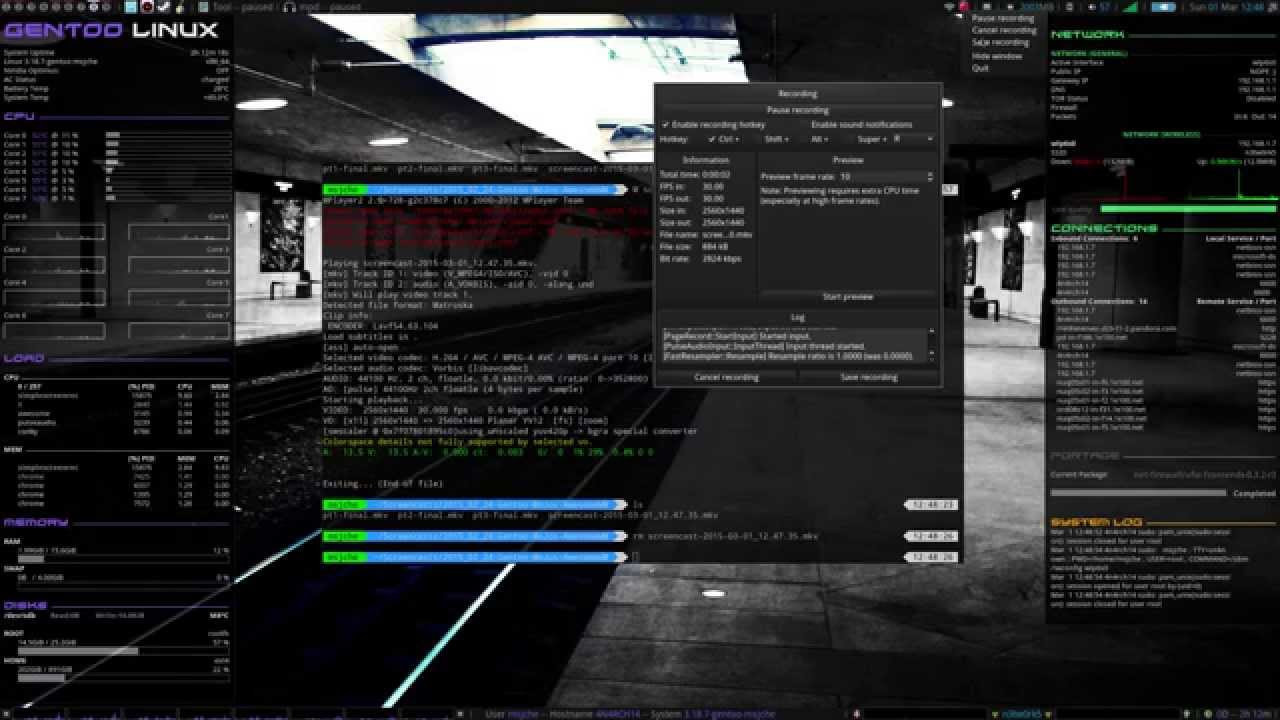Click the red recording tray icon
Screen dimensions: 1280x720
(x=963, y=7)
